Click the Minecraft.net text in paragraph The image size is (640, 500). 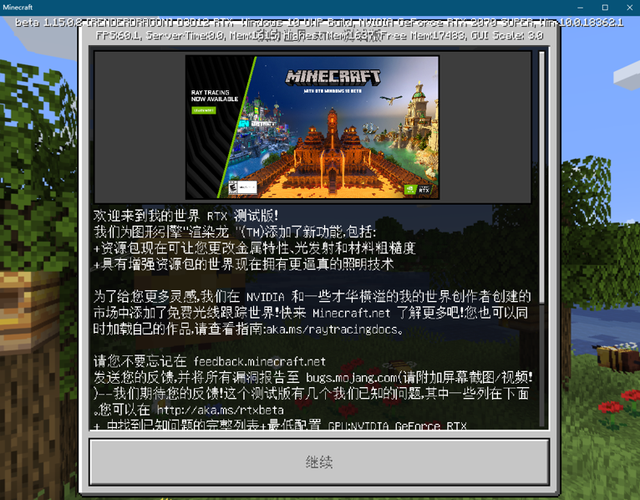click(351, 313)
